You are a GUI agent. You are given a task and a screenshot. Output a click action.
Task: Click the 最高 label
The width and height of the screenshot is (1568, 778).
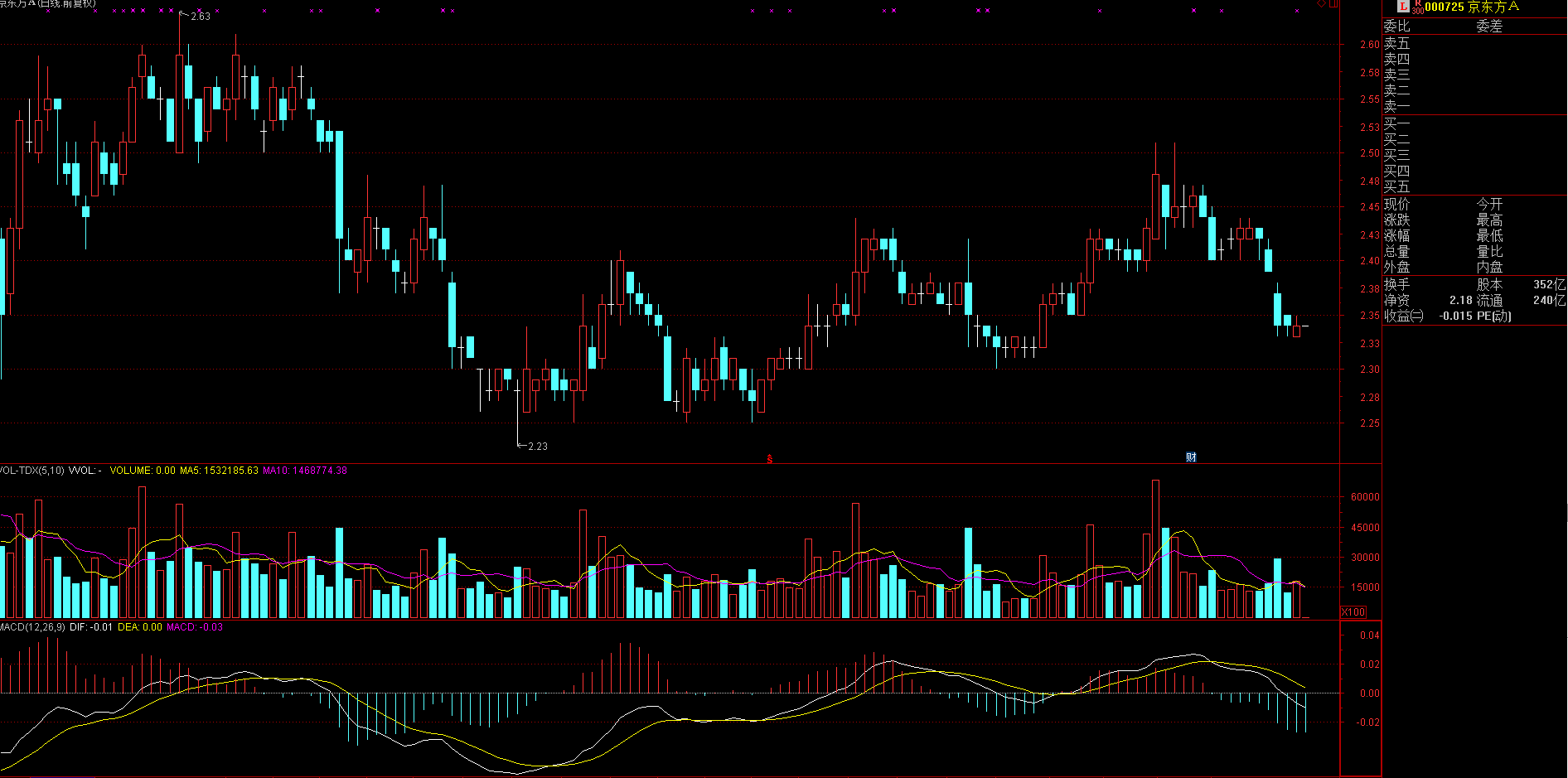(x=1489, y=220)
